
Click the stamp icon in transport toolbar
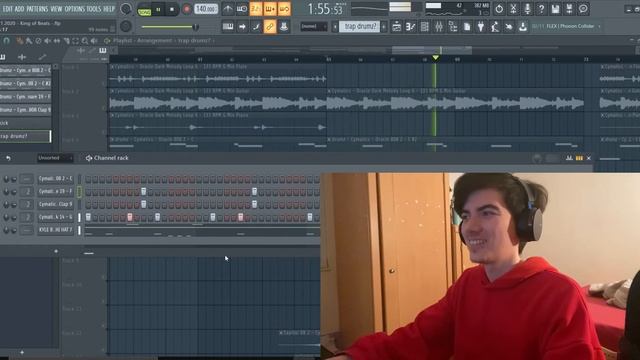tap(284, 27)
